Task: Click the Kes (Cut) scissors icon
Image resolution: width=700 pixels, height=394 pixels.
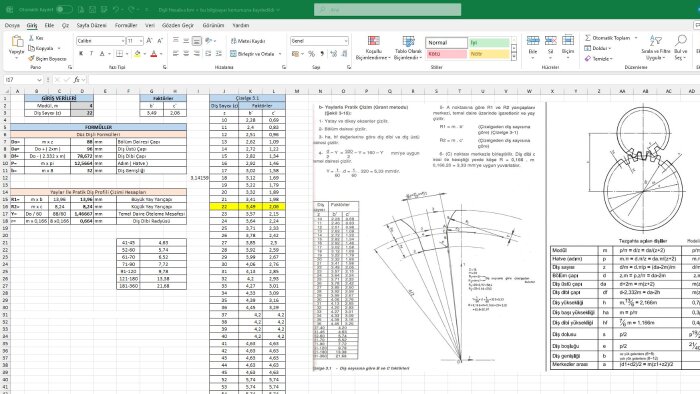Action: [31, 38]
